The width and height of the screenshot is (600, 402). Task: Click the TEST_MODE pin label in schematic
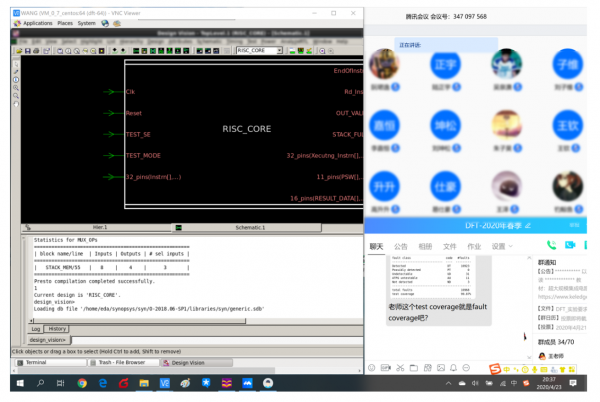(x=143, y=156)
